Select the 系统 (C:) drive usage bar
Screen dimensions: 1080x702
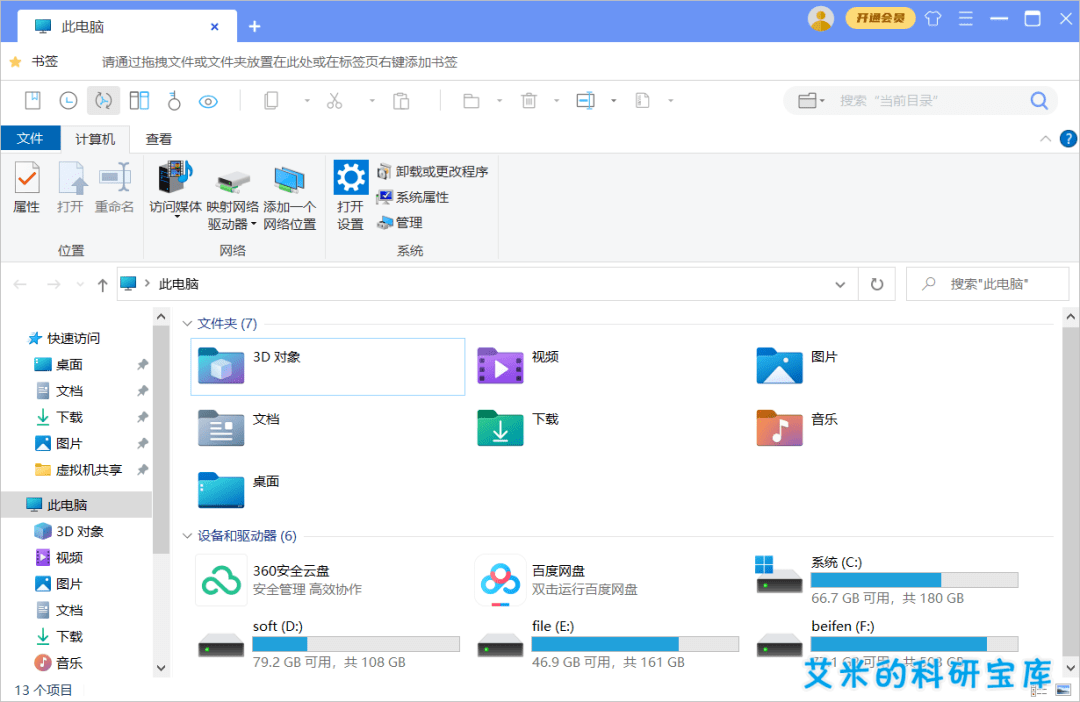tap(914, 580)
